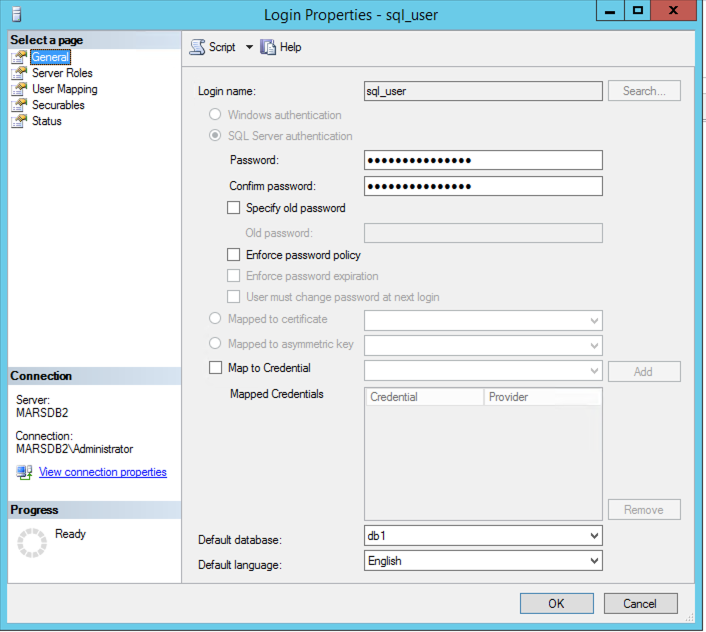
Task: Open the Default database dropdown
Action: point(594,536)
